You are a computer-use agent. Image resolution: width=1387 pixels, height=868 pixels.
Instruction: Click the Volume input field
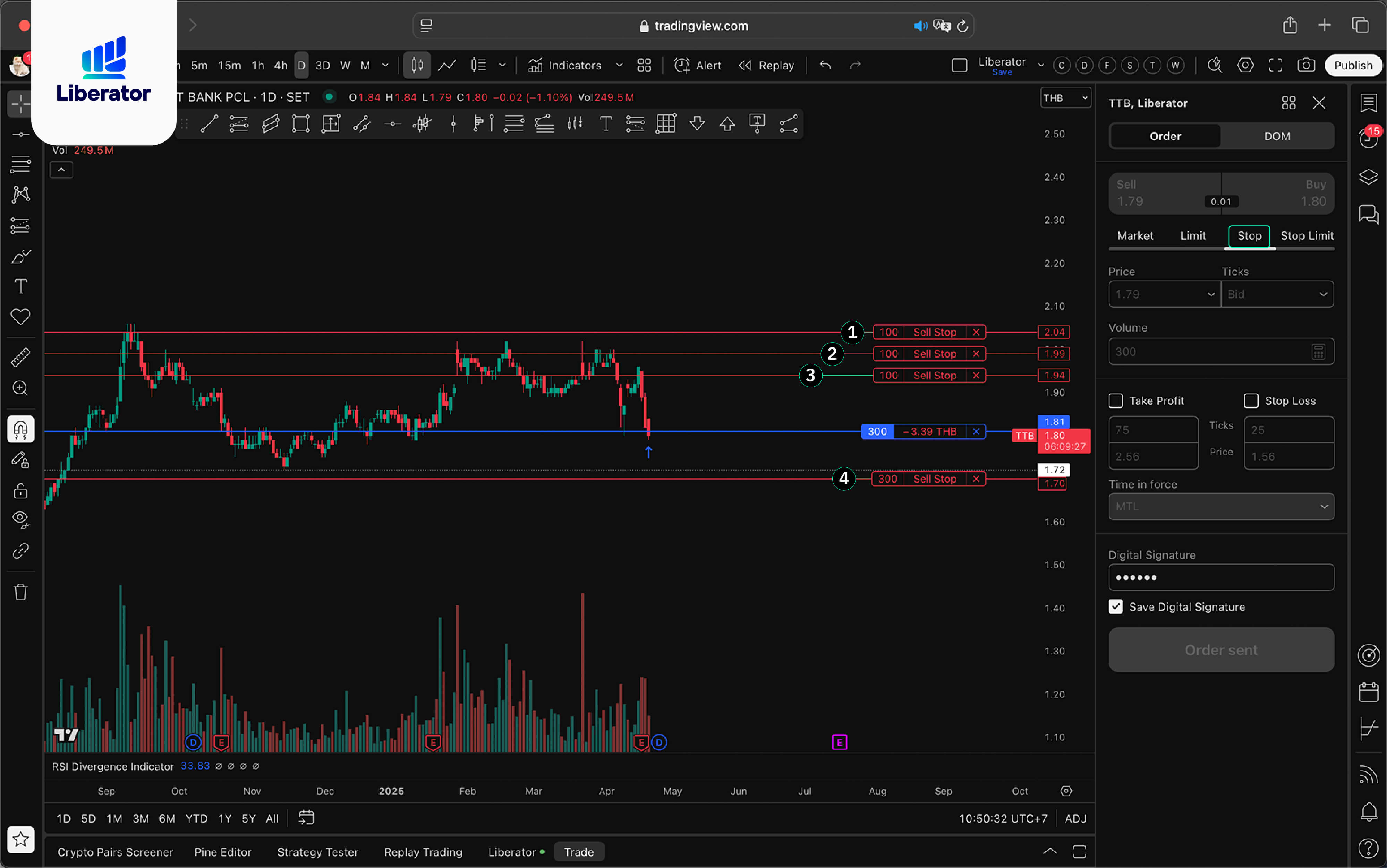coord(1221,351)
